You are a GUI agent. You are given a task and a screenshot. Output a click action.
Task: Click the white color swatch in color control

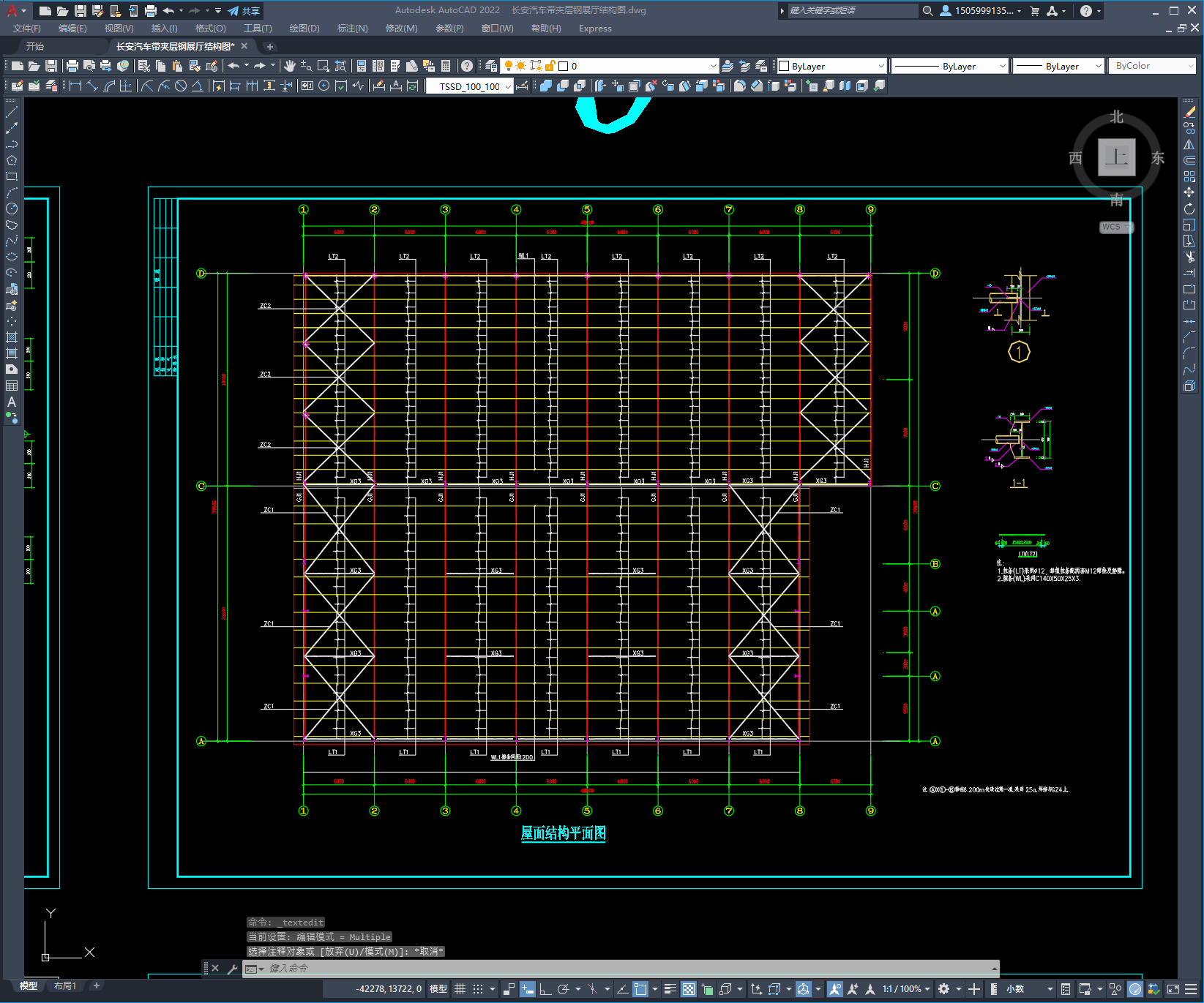(x=784, y=66)
